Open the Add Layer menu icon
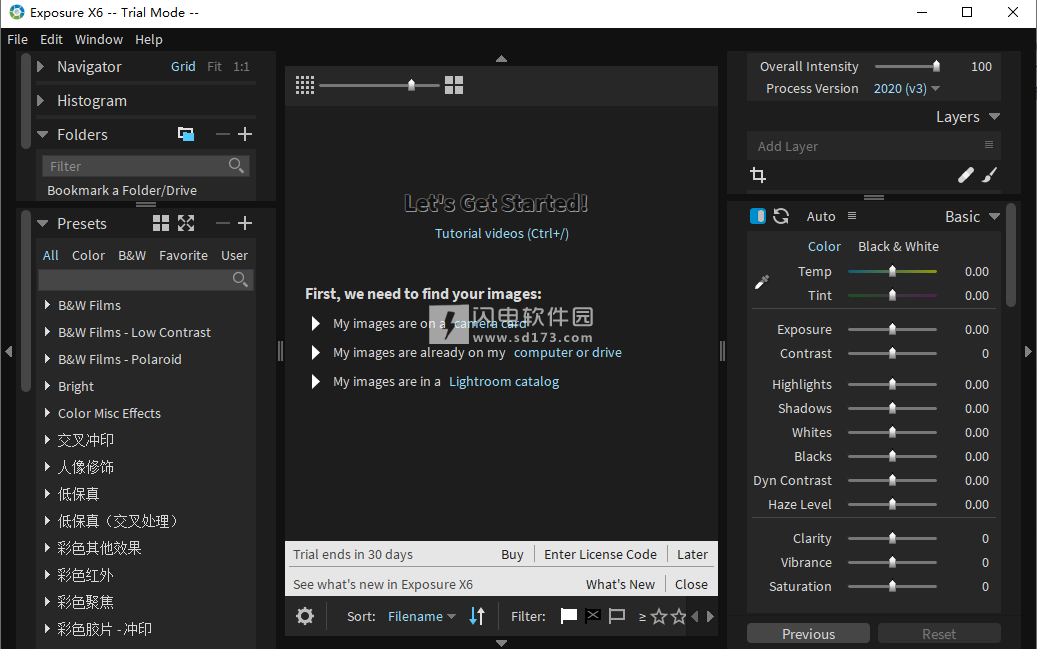Viewport: 1037px width, 649px height. [x=989, y=145]
